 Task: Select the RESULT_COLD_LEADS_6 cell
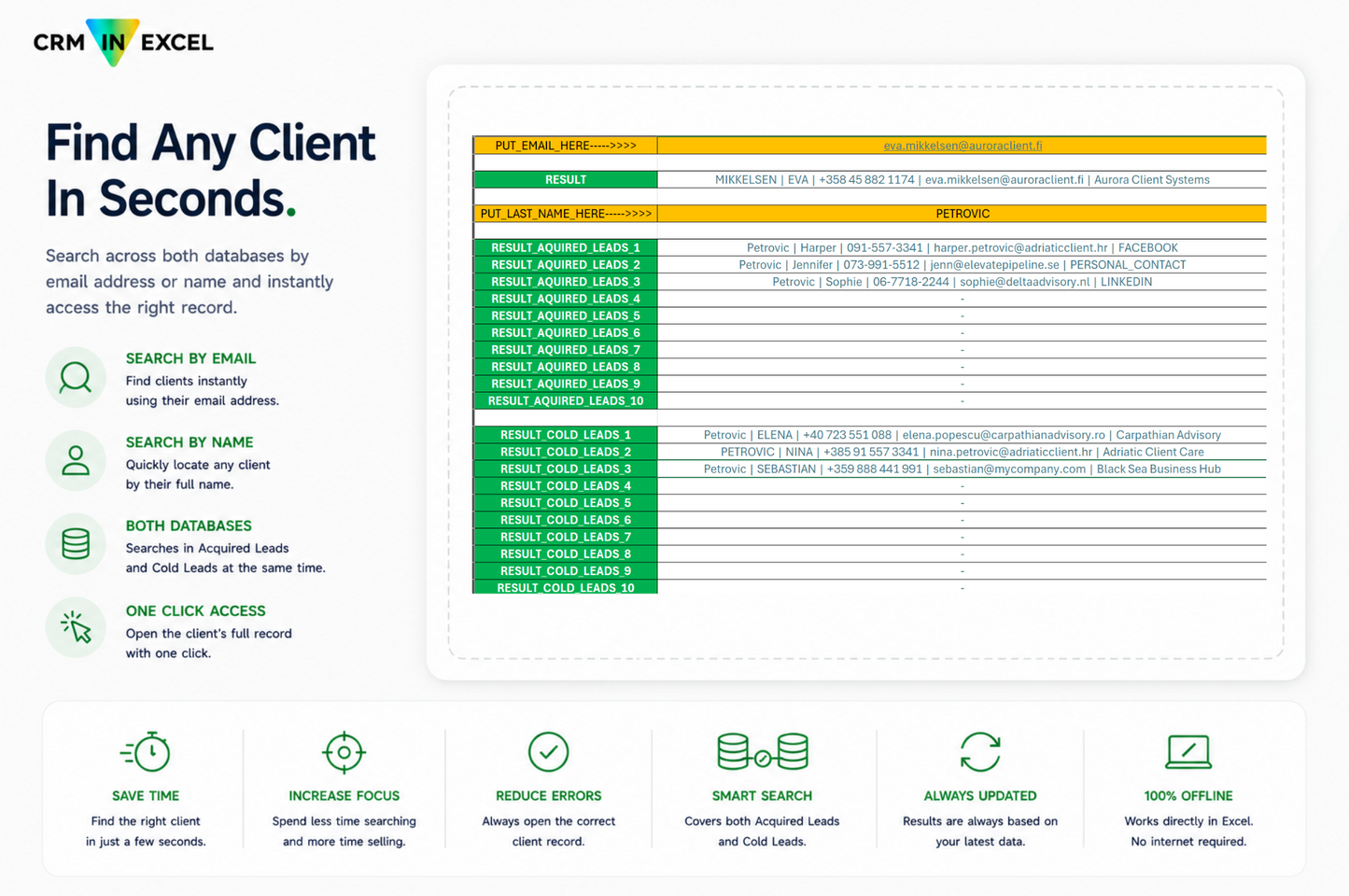(566, 520)
